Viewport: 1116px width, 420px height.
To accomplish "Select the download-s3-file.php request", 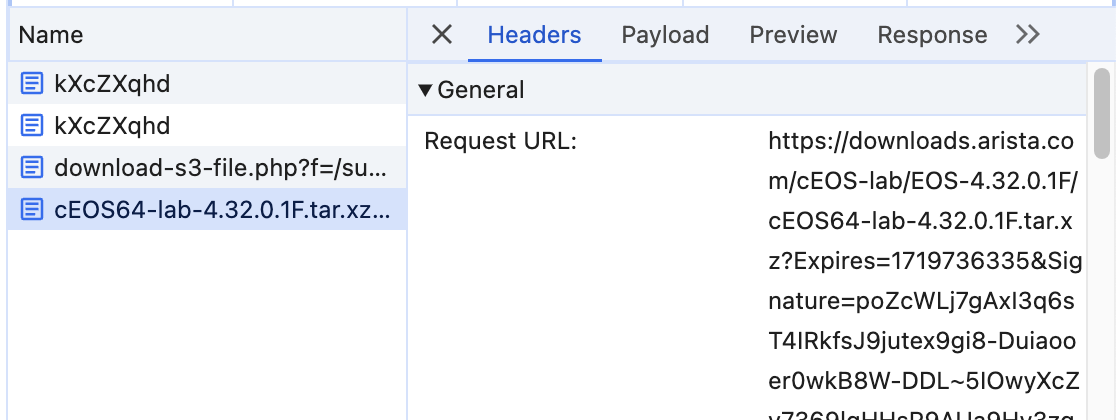I will (207, 168).
